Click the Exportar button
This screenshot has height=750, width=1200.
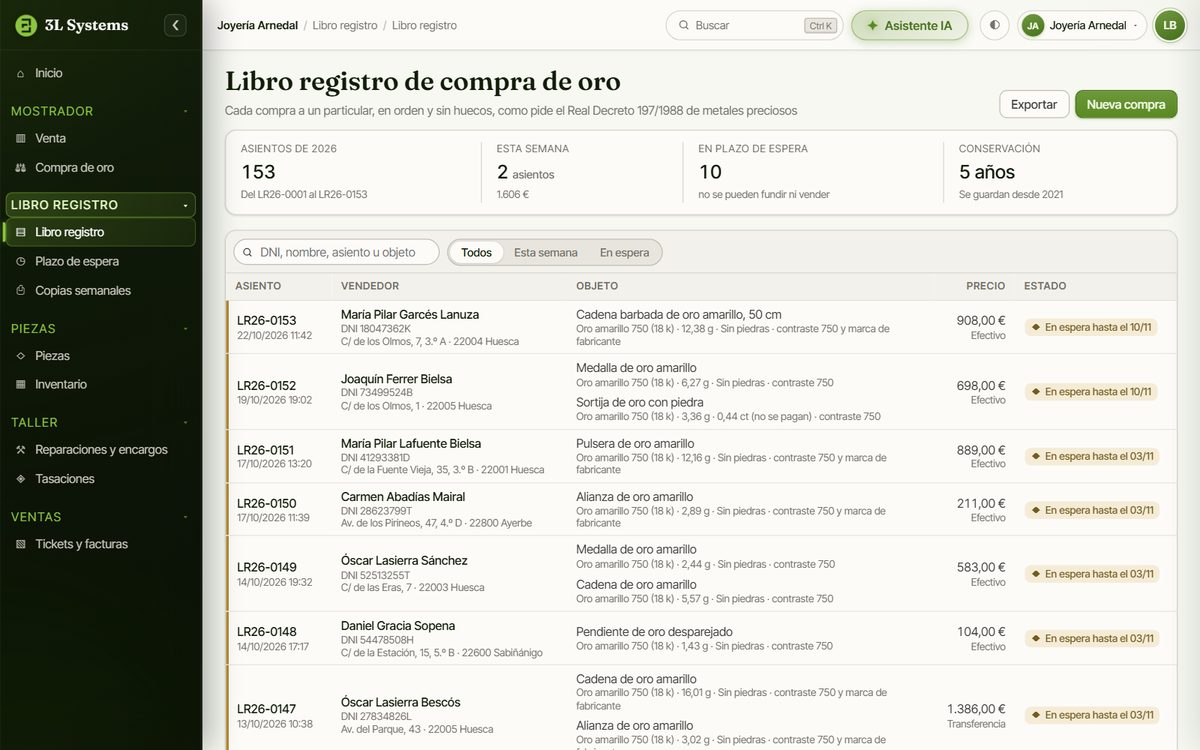1034,104
